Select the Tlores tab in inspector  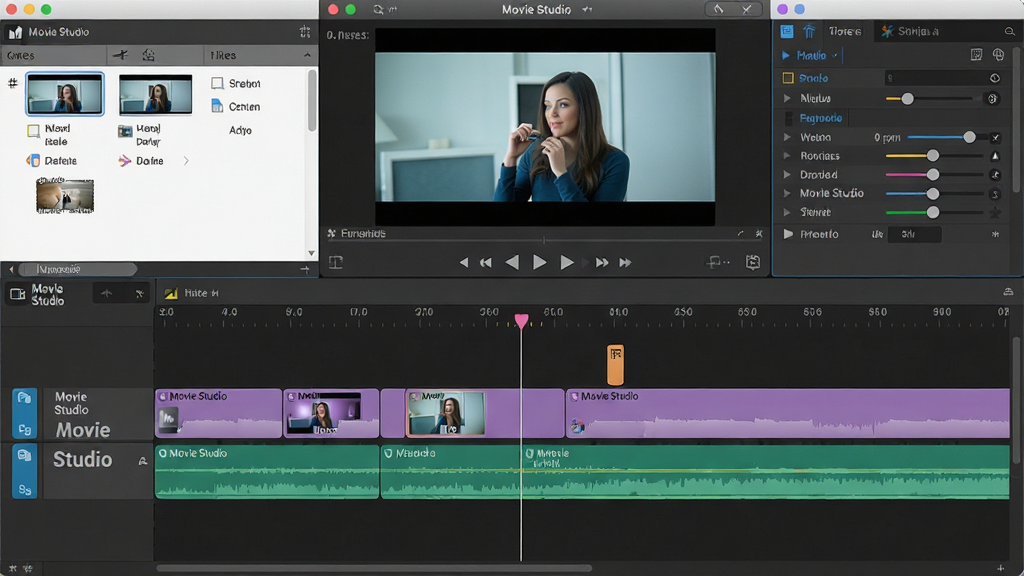tap(844, 31)
